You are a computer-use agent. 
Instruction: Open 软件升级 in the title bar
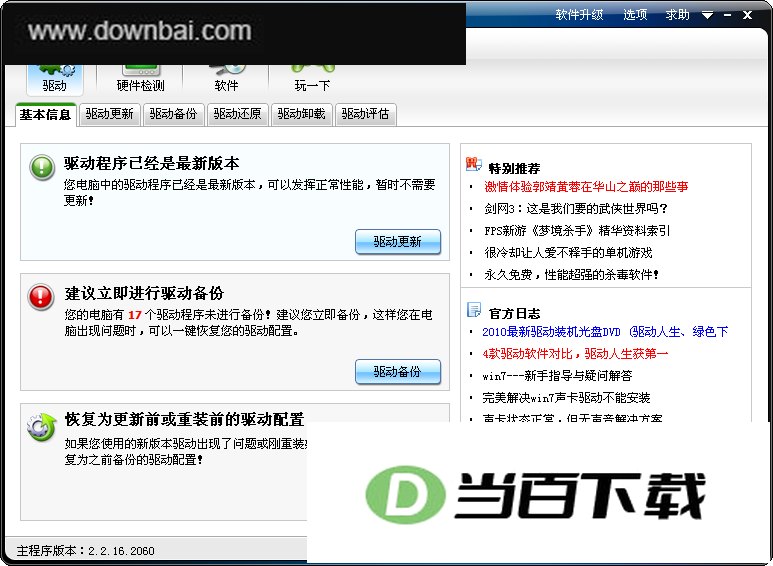click(579, 15)
